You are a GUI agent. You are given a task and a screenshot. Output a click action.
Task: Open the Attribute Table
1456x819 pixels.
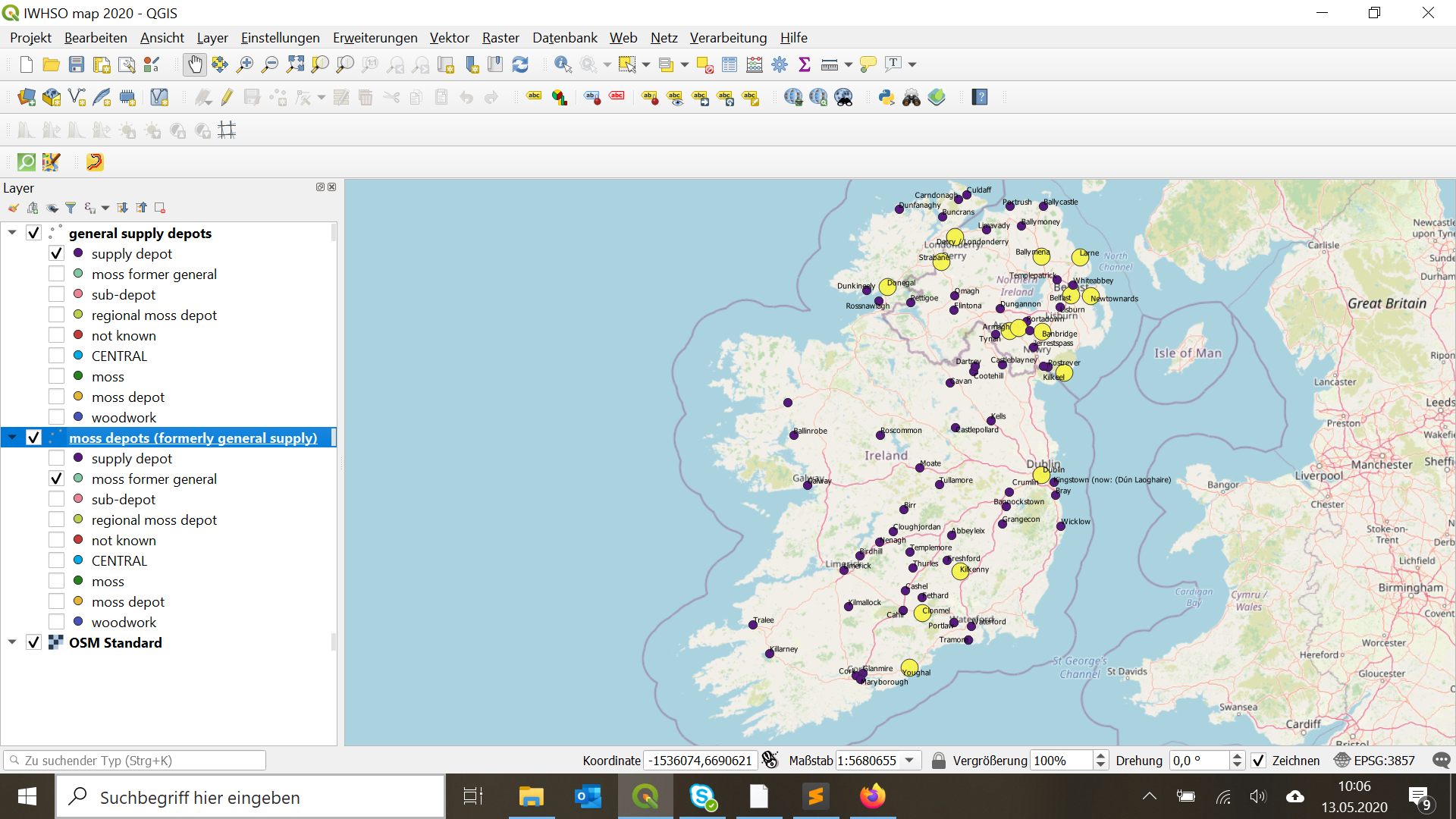(729, 64)
